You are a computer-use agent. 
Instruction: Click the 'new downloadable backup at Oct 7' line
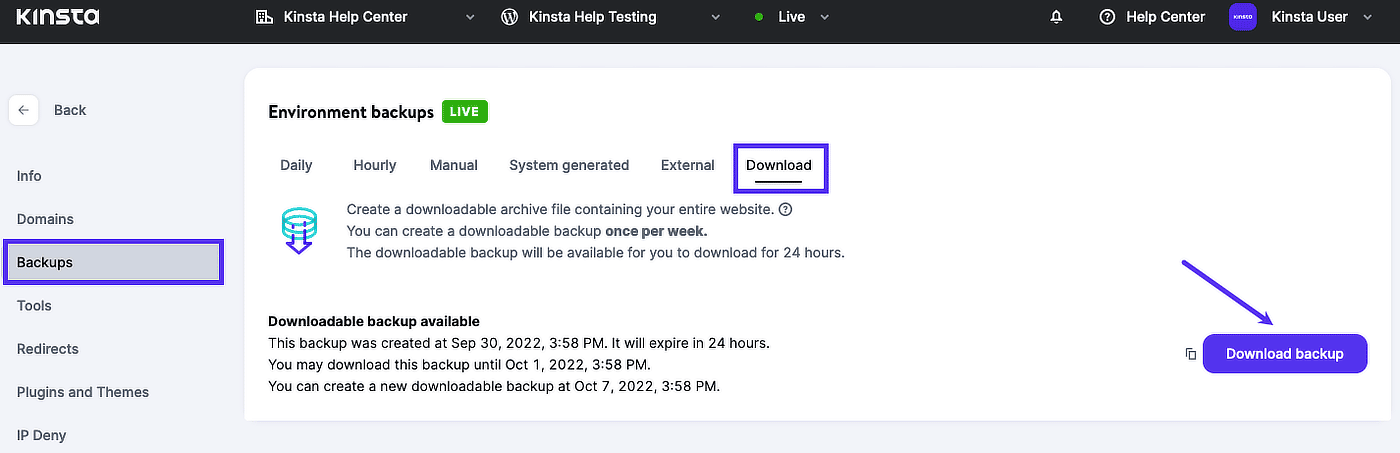494,386
